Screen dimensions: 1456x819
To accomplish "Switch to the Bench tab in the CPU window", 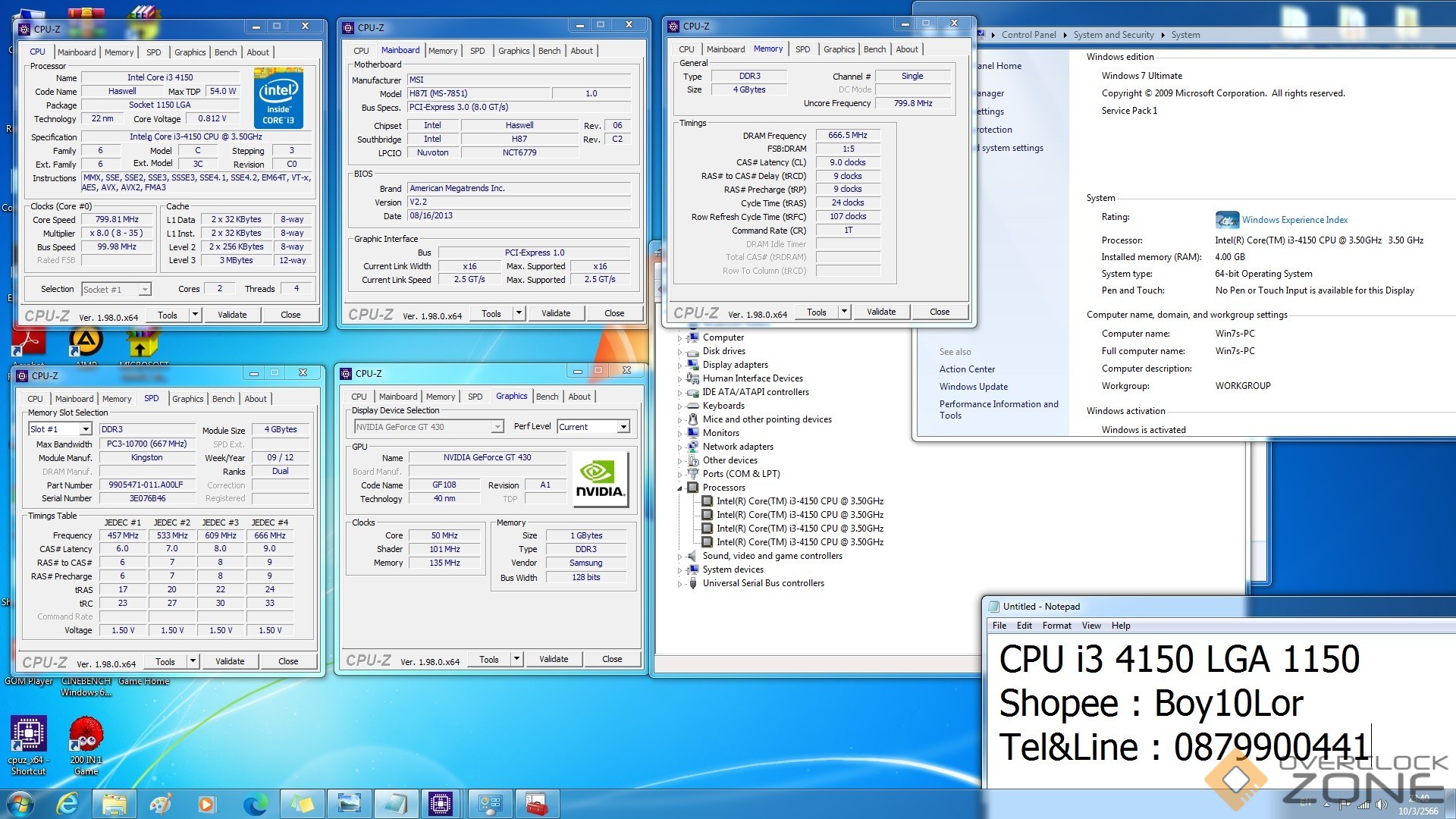I will [225, 52].
